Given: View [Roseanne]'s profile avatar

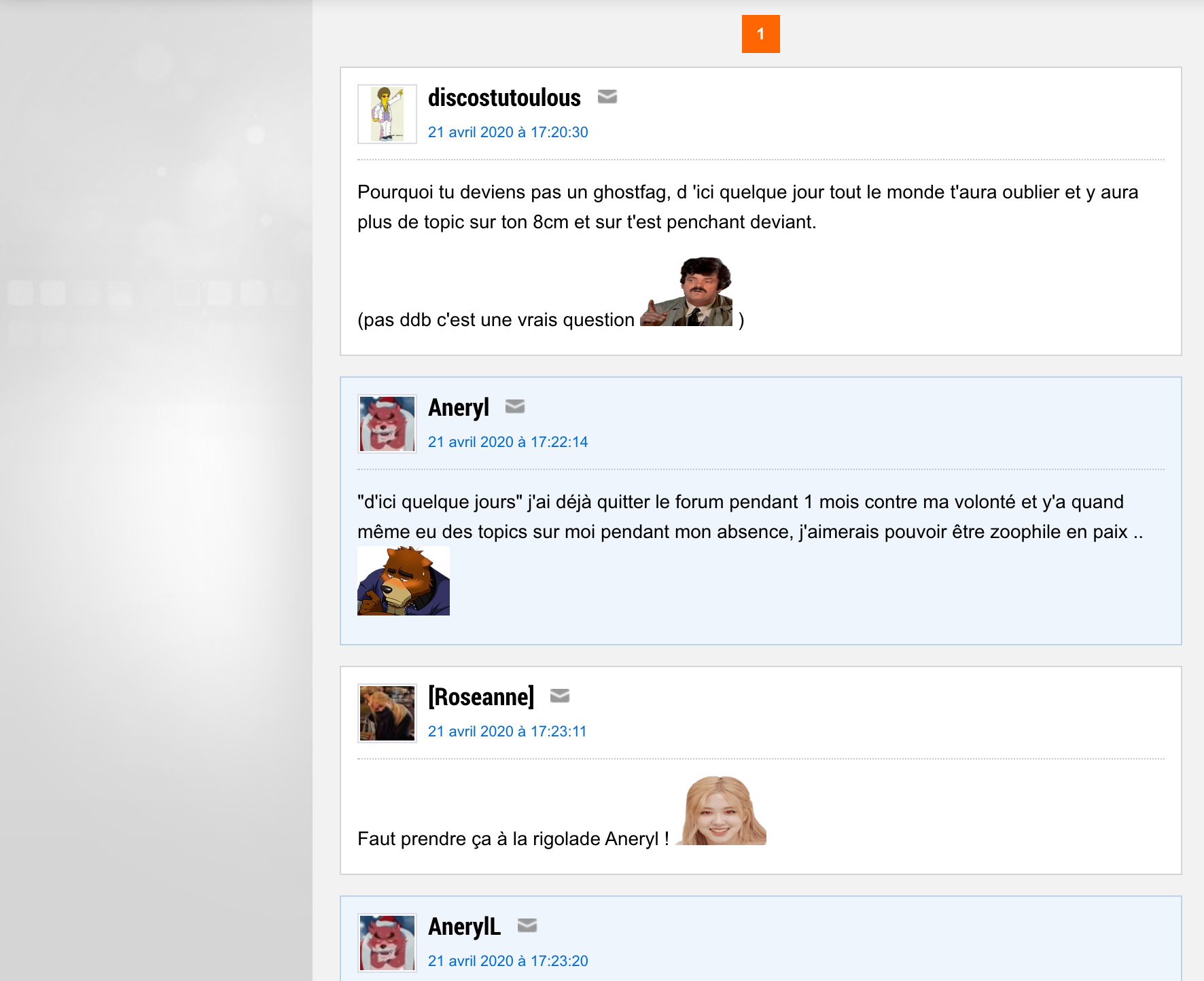Looking at the screenshot, I should pos(387,713).
